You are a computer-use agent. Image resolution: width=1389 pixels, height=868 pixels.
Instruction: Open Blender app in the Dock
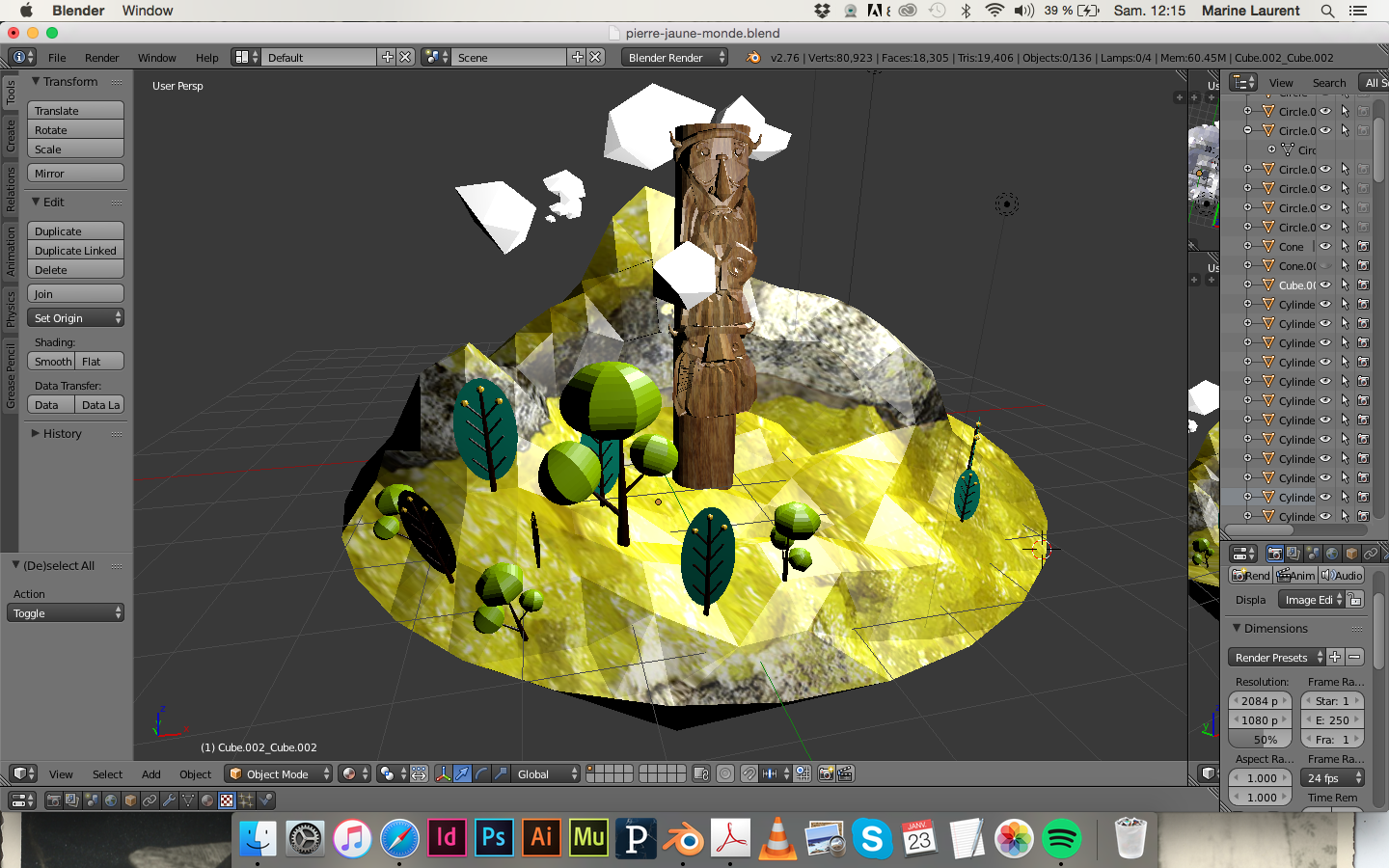(x=684, y=838)
